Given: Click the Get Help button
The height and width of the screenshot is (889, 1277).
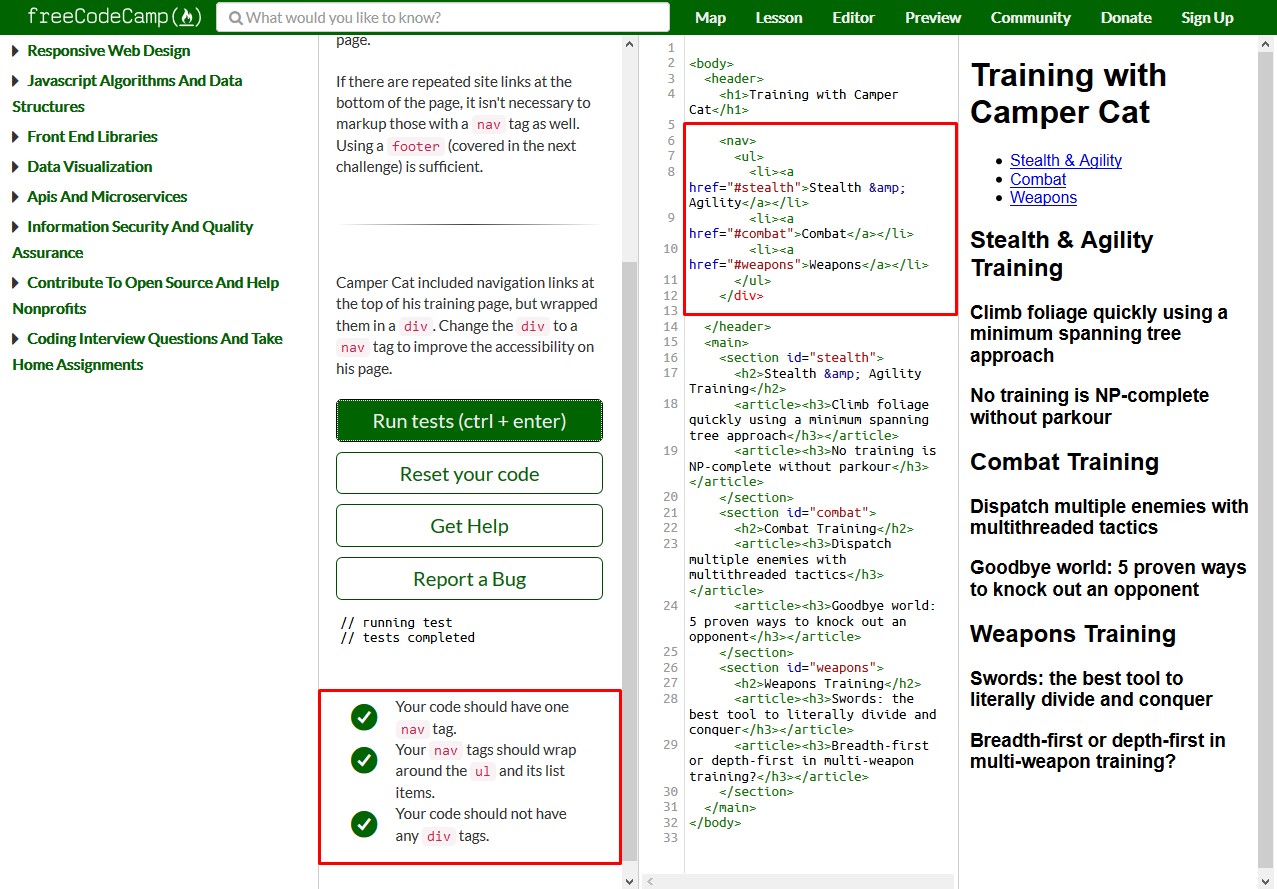Looking at the screenshot, I should (469, 526).
